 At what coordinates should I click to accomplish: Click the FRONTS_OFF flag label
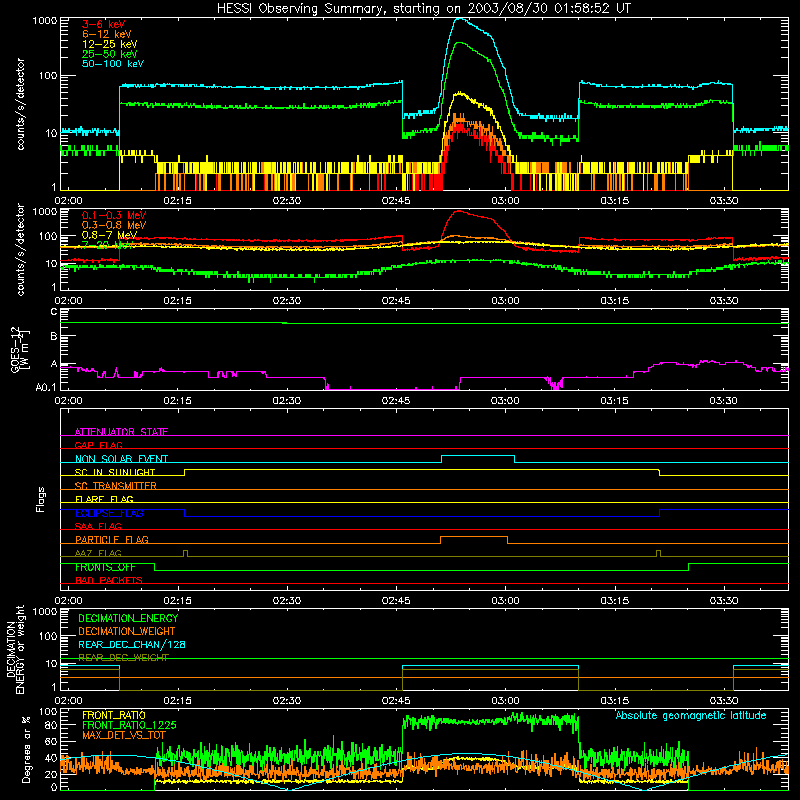[105, 567]
